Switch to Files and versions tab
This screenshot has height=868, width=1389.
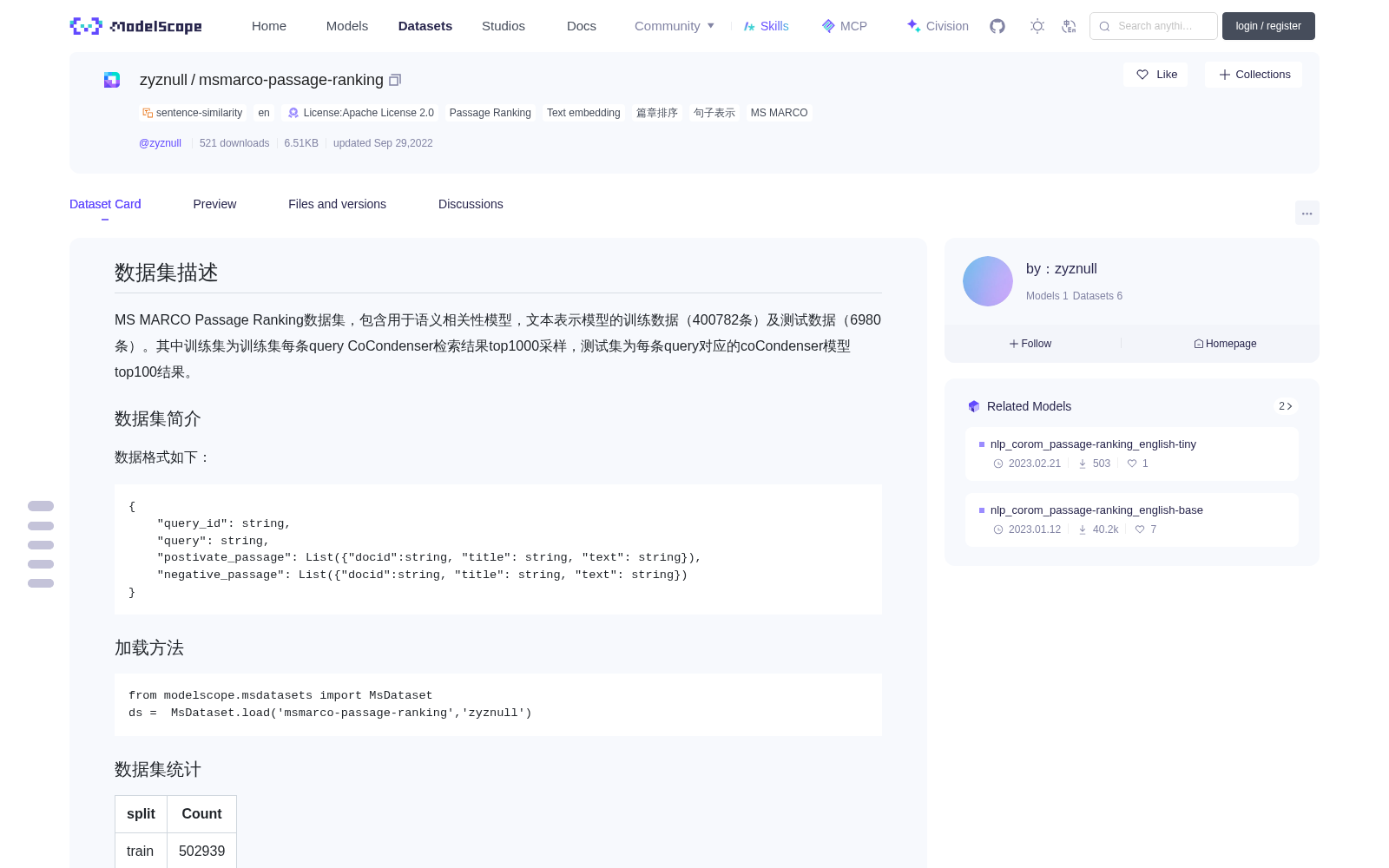point(337,204)
